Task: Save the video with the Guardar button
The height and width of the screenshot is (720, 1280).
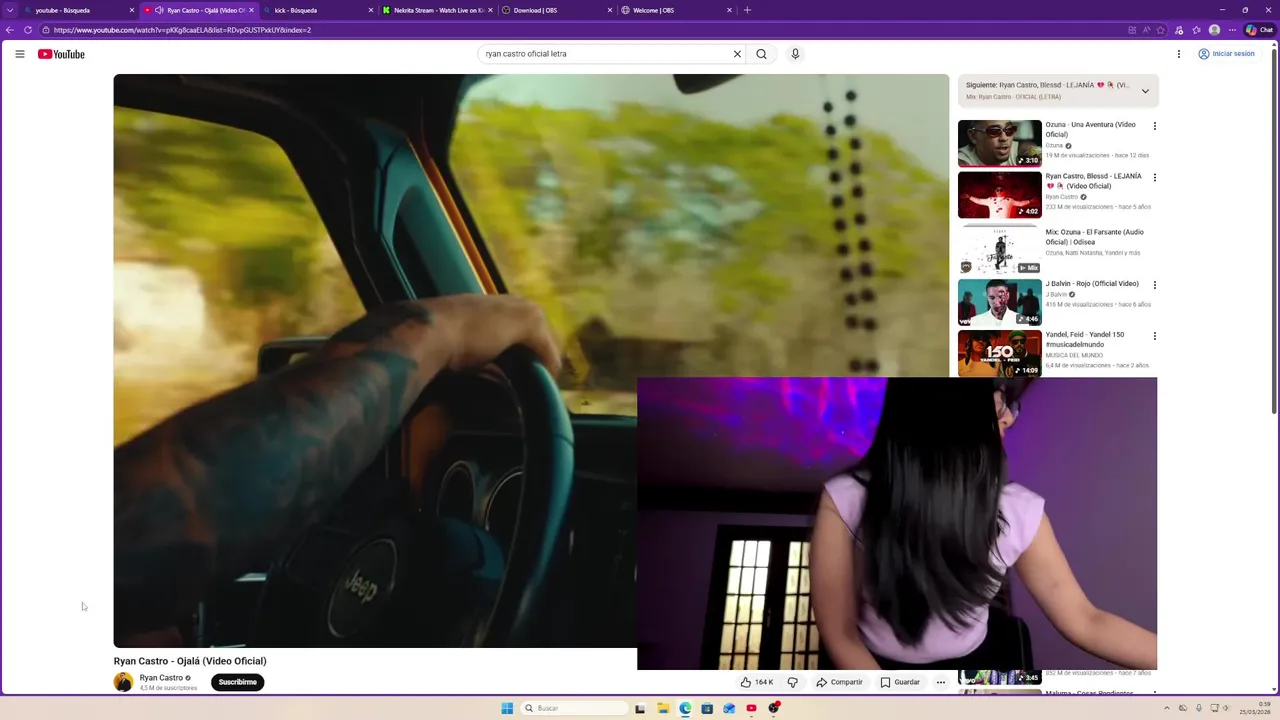Action: [900, 682]
